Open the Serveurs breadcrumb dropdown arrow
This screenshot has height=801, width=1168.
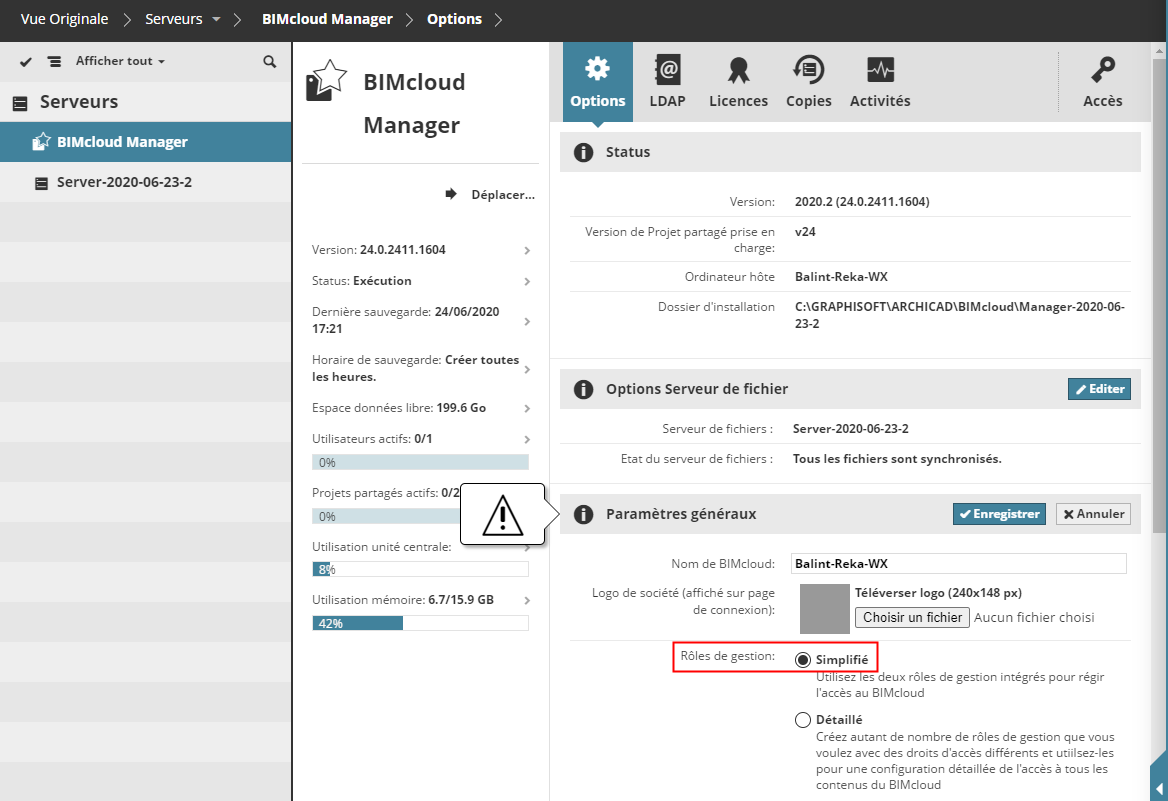point(216,19)
